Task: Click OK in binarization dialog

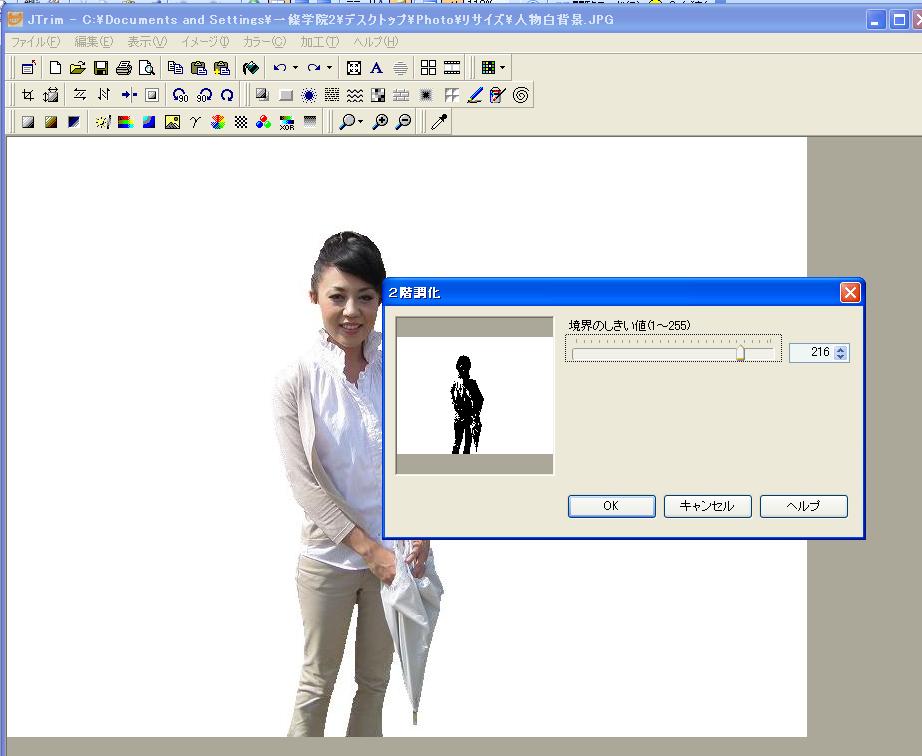Action: 612,506
